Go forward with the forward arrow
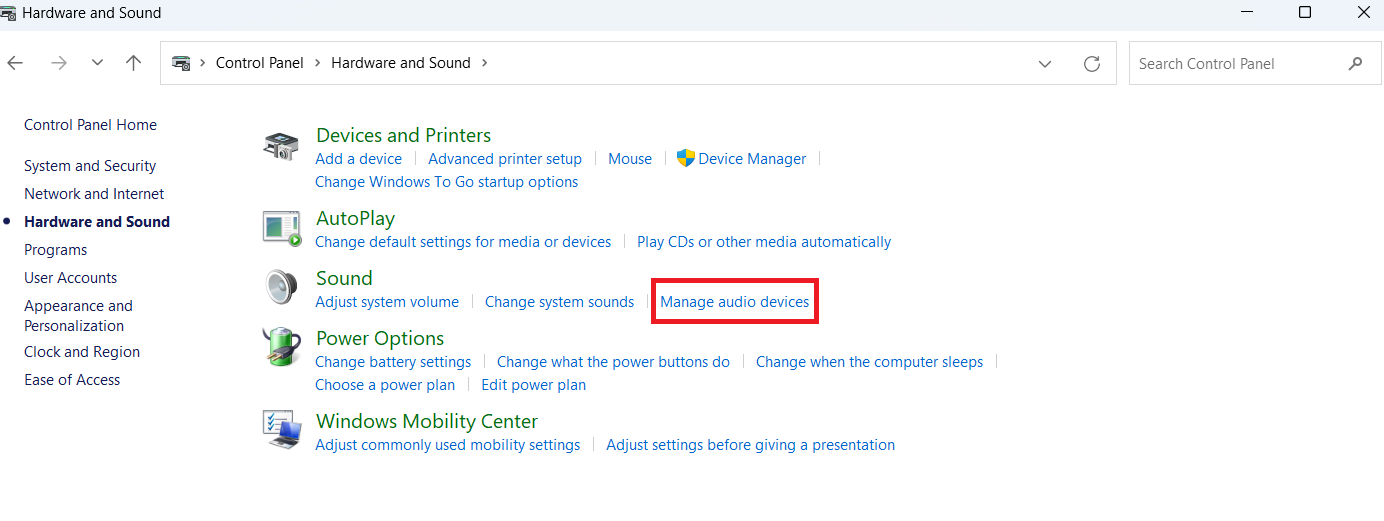 (59, 62)
